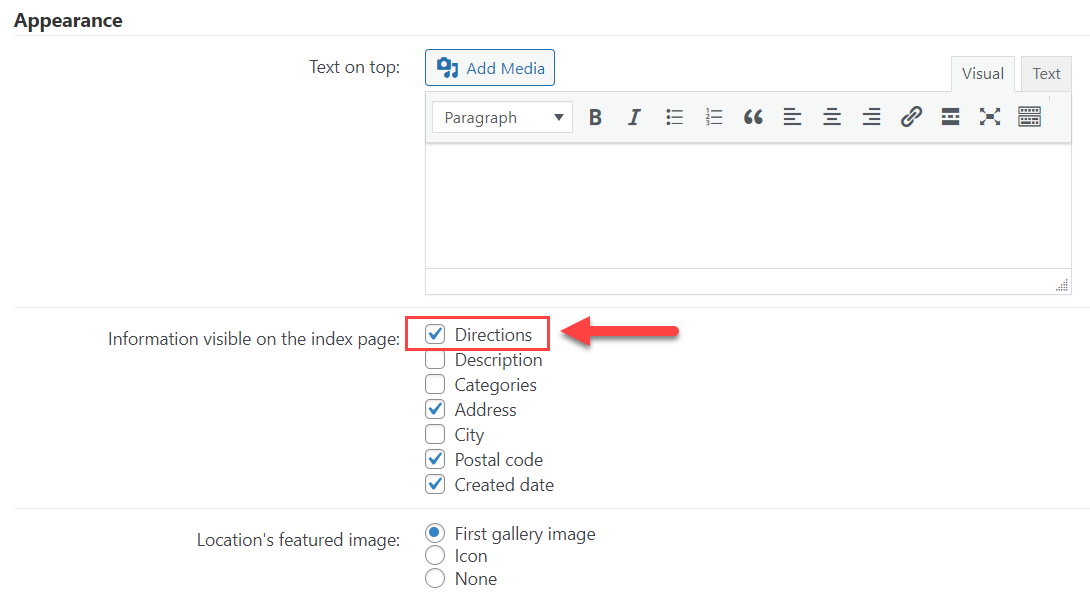
Task: Select None for featured image
Action: (x=435, y=578)
